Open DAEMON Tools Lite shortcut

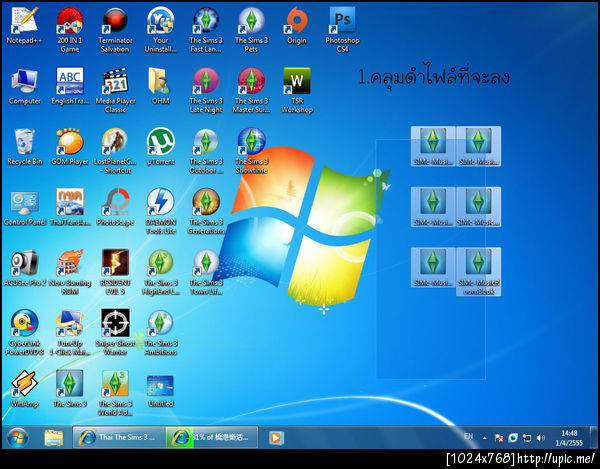(161, 212)
